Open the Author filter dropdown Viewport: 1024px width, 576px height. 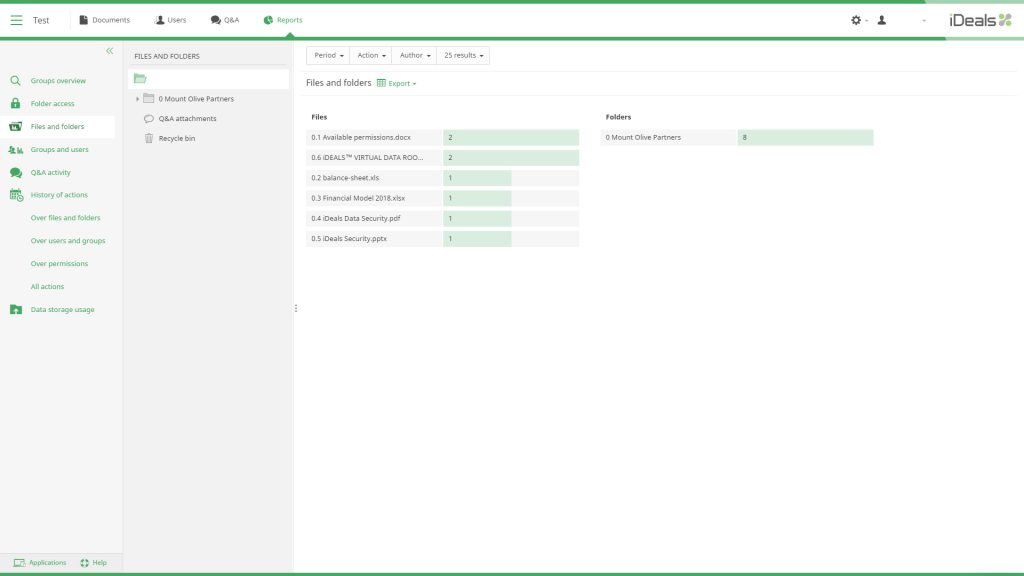click(415, 56)
